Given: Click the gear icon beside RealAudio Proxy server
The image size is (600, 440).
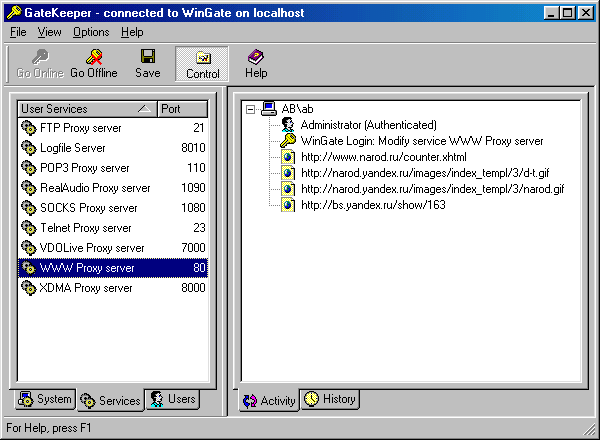Looking at the screenshot, I should tap(29, 188).
